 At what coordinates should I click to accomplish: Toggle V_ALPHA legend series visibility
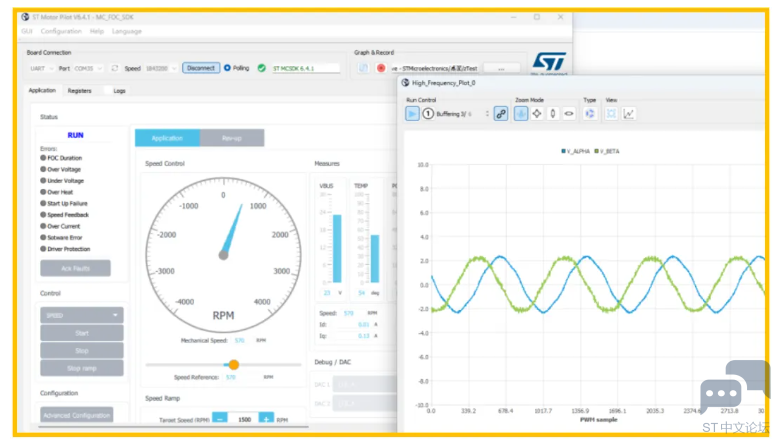point(575,151)
